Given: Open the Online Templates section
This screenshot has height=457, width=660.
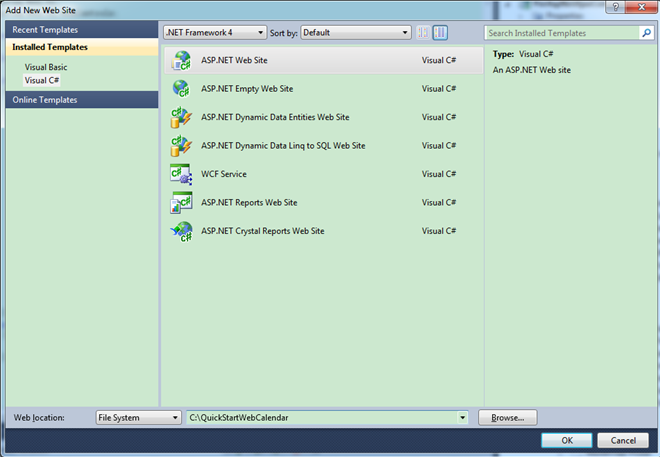Looking at the screenshot, I should click(82, 100).
